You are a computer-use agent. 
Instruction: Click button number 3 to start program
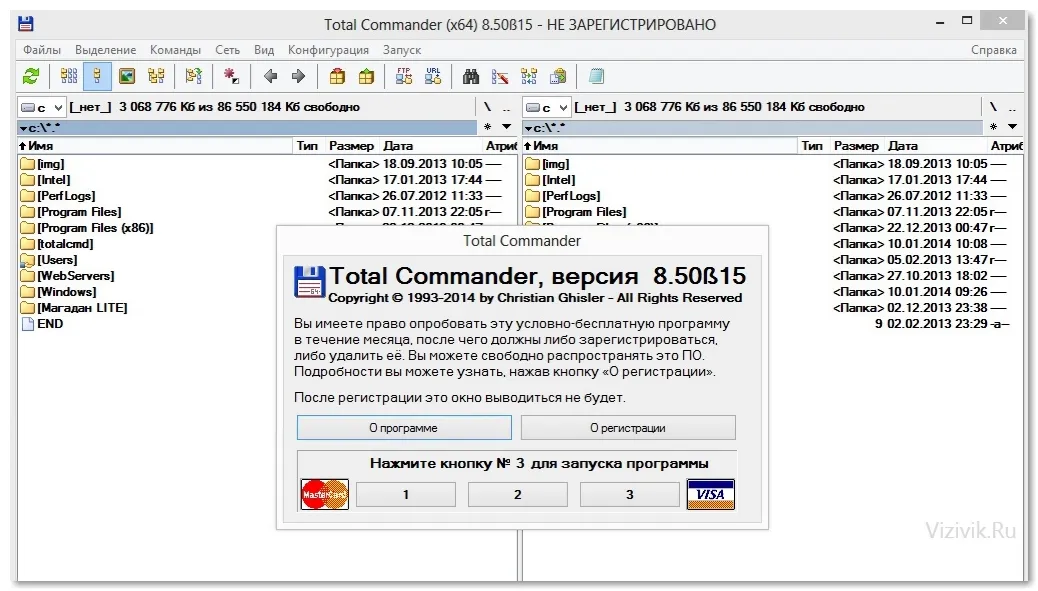click(630, 494)
